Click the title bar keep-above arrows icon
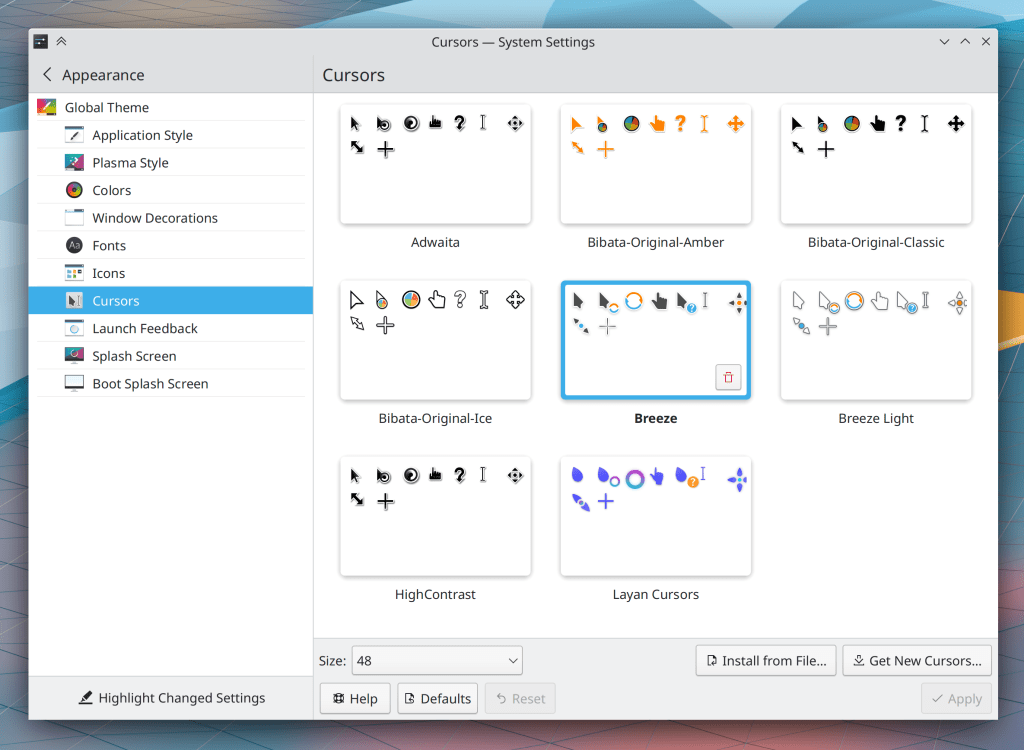 point(61,42)
